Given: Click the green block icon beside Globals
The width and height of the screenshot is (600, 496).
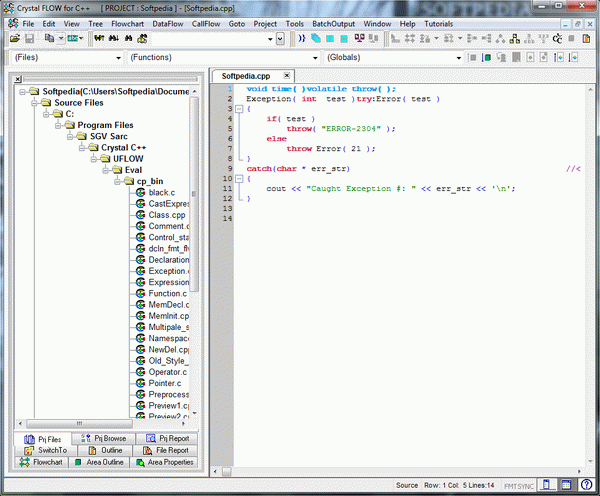Looking at the screenshot, I should point(487,58).
